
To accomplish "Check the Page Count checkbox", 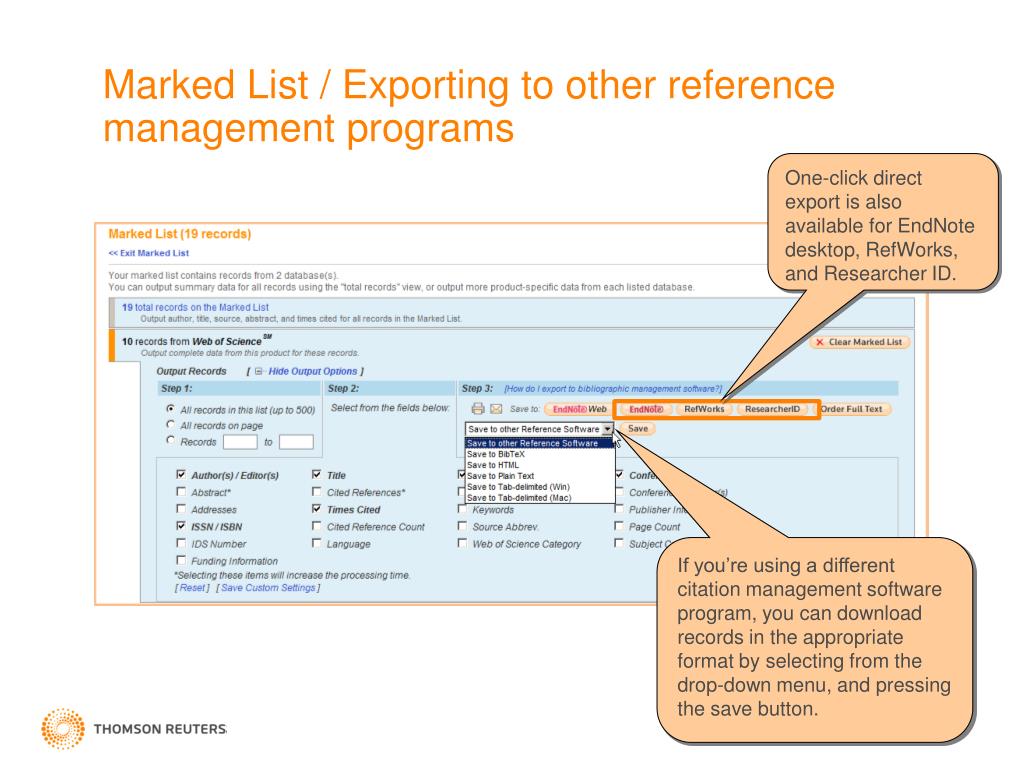I will point(619,526).
